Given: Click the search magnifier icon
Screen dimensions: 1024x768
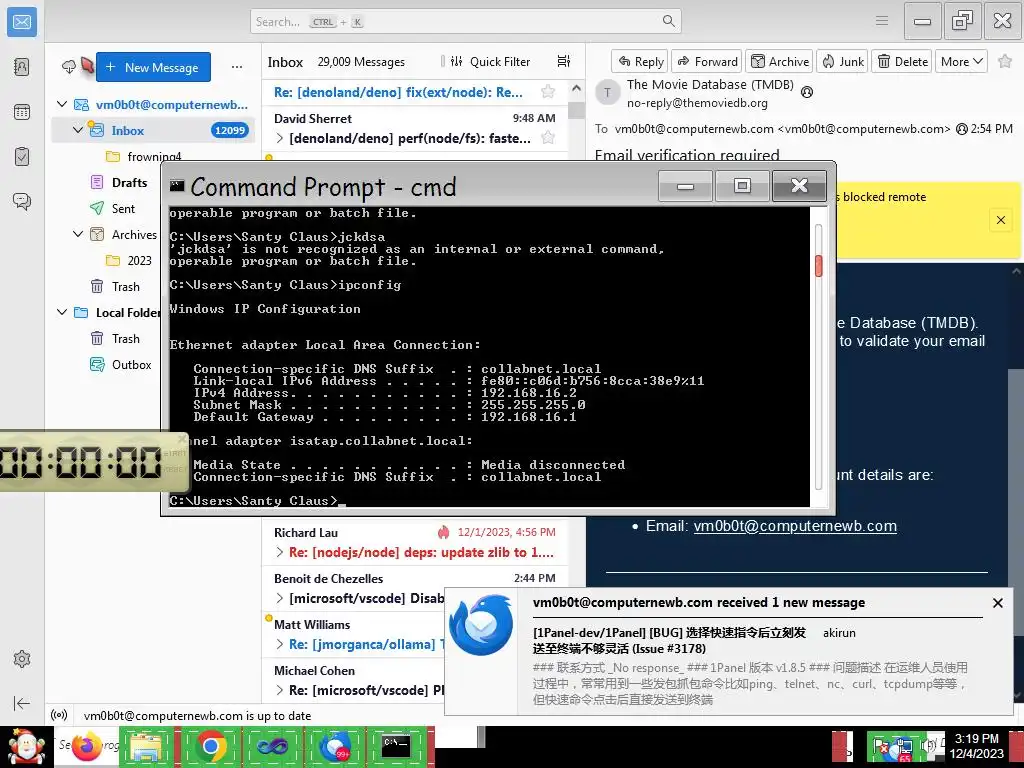Looking at the screenshot, I should pyautogui.click(x=669, y=21).
